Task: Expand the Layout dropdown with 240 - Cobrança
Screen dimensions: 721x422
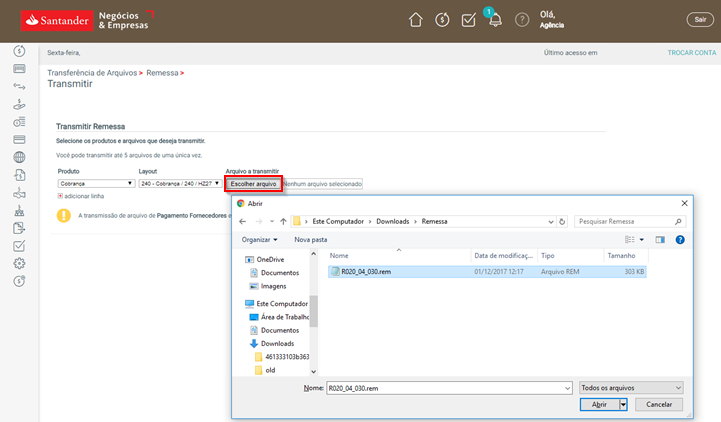Action: [180, 184]
